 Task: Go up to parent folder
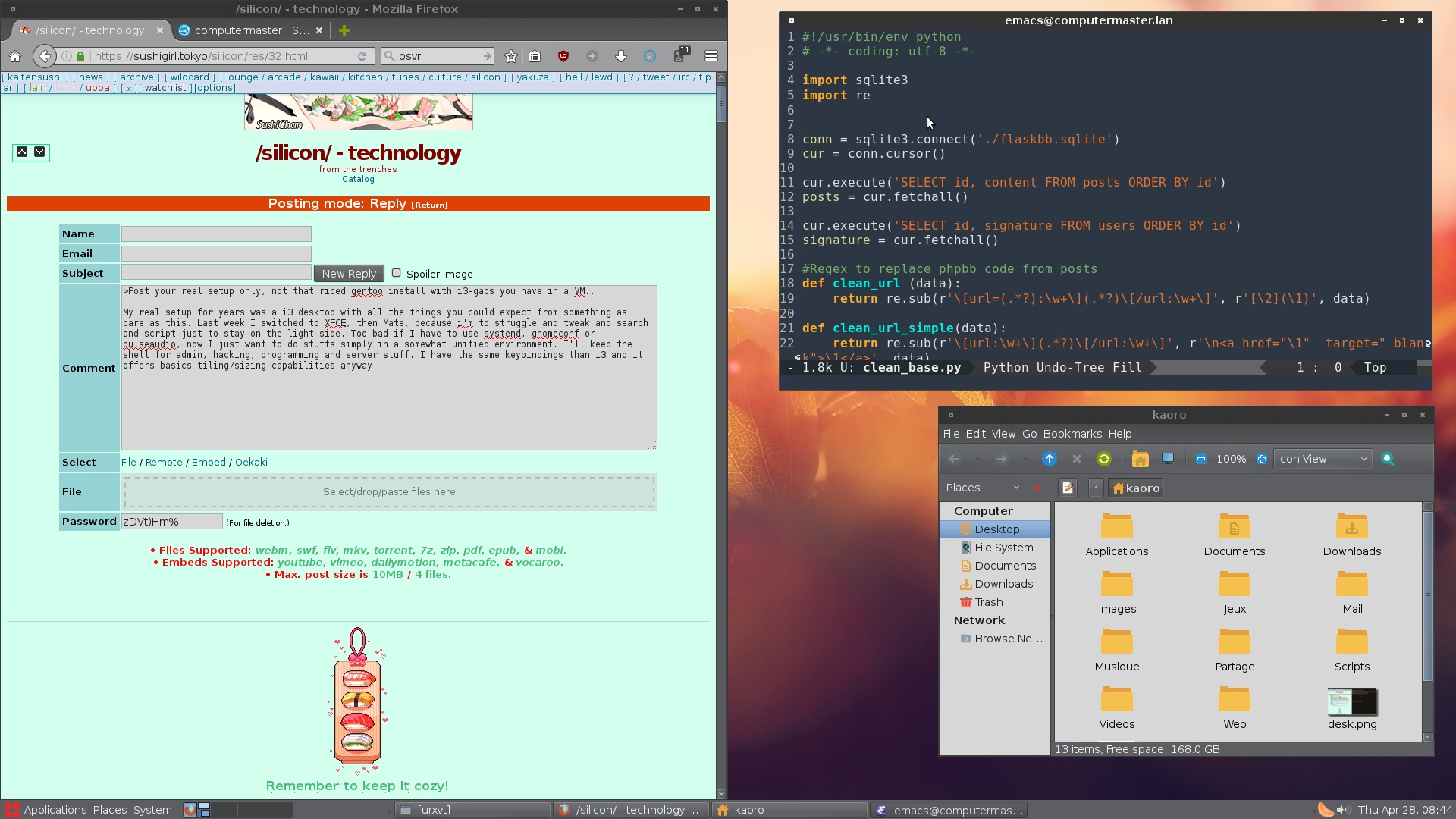click(x=1050, y=459)
